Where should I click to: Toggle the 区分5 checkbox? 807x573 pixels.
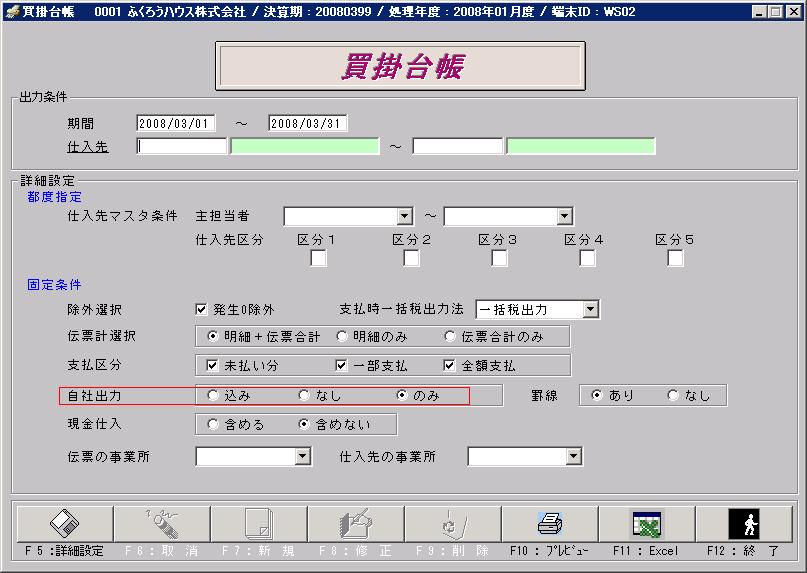point(675,258)
